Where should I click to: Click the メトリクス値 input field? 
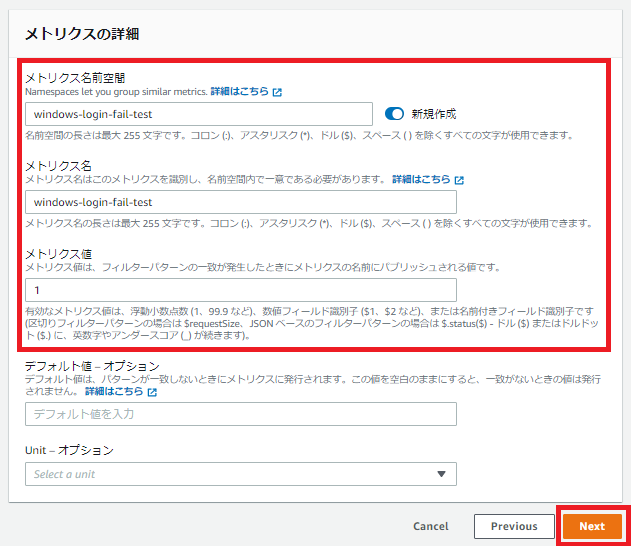point(241,290)
